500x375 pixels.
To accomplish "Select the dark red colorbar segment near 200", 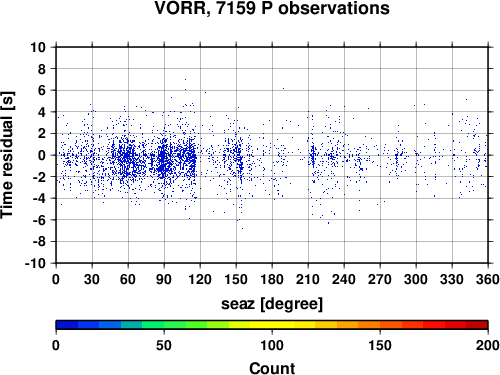I will (x=477, y=325).
